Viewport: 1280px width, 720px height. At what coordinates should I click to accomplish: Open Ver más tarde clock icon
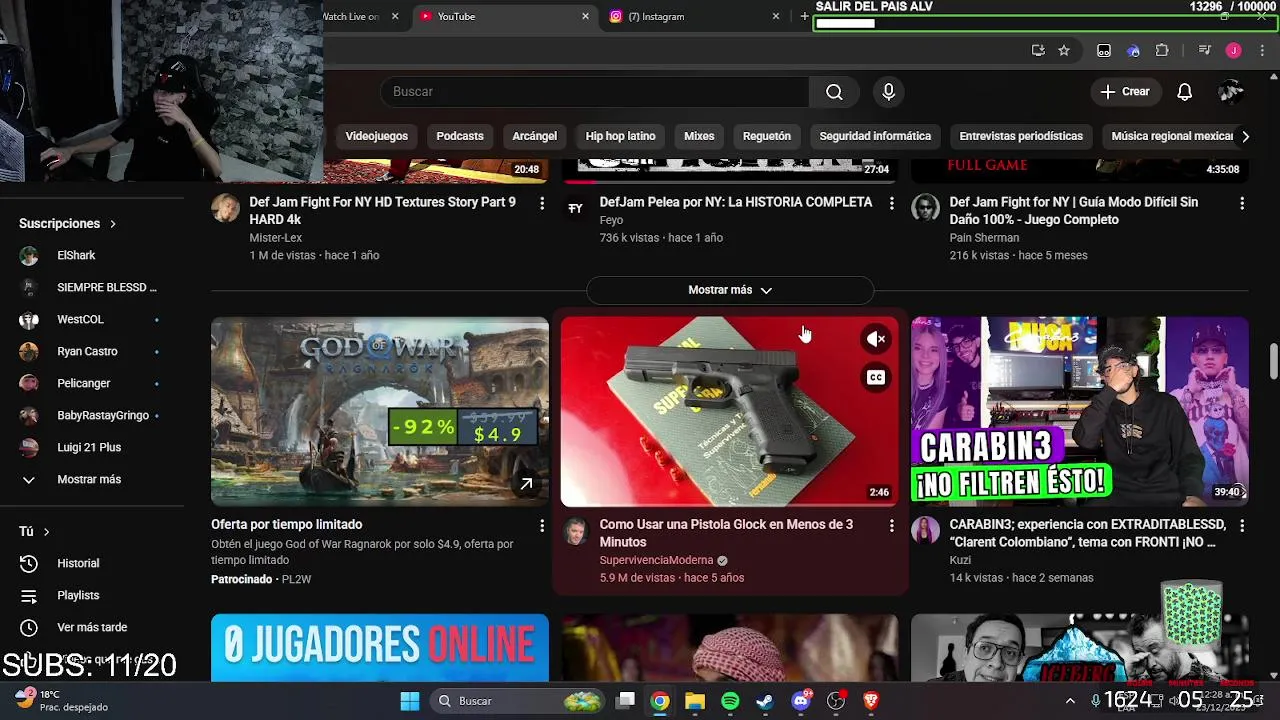[x=29, y=628]
